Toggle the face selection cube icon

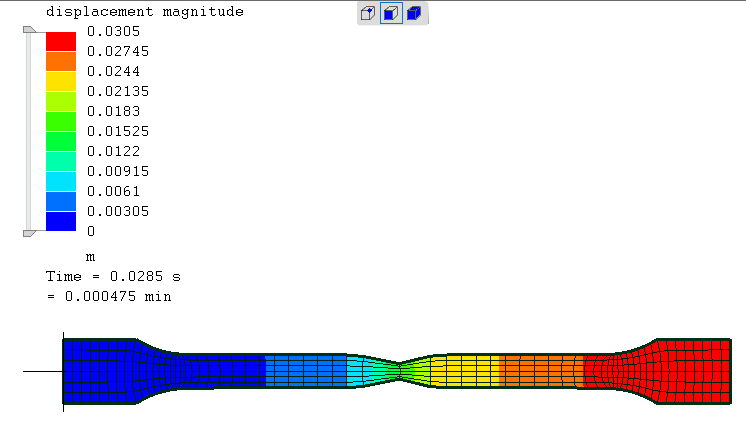[391, 14]
